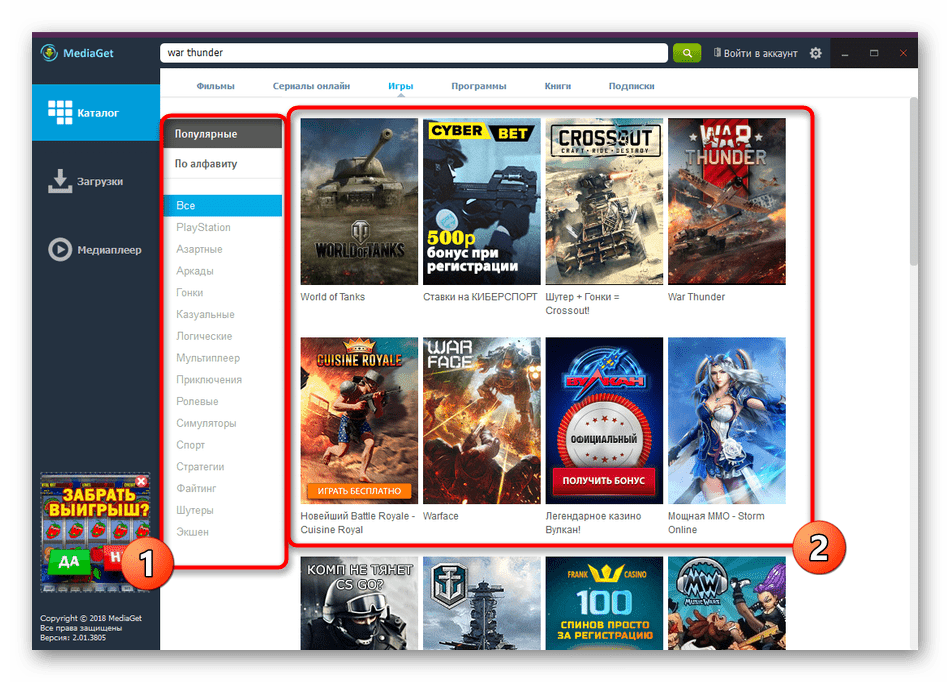Select the PlayStation category
The image size is (950, 682).
pos(203,227)
